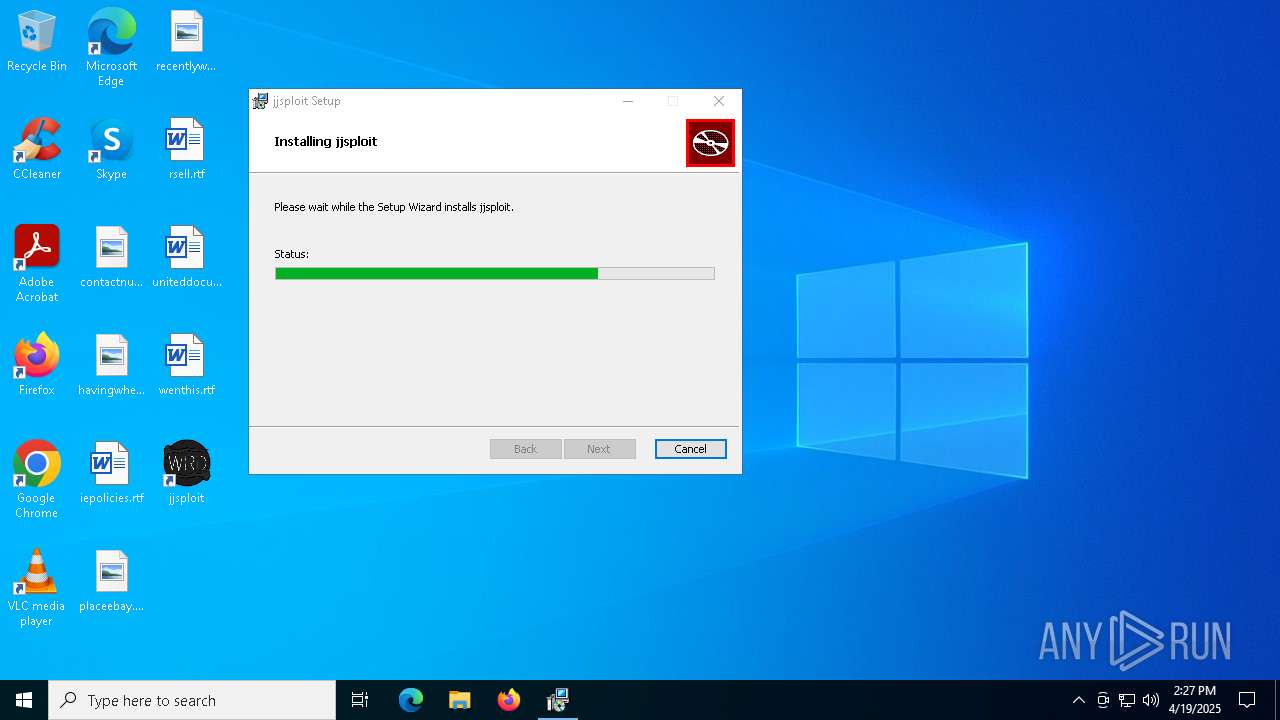Open the taskbar clock showing 2:27 PM
This screenshot has width=1280, height=720.
(1195, 700)
